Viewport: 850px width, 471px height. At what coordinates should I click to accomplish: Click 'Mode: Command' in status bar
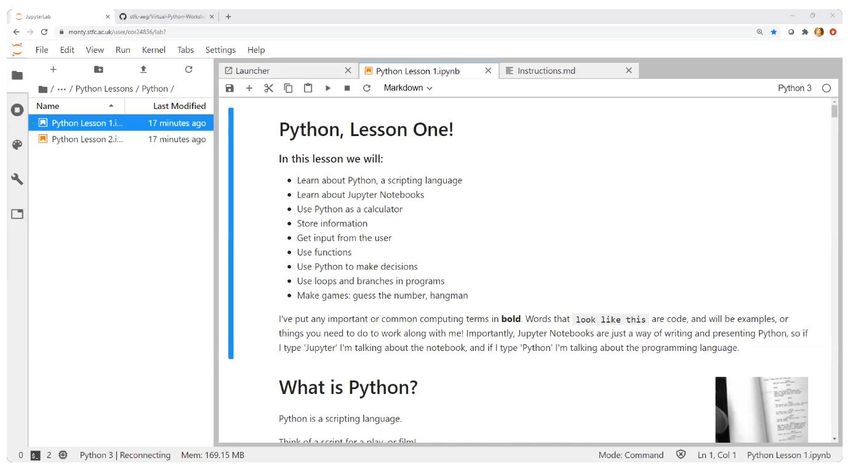(631, 455)
